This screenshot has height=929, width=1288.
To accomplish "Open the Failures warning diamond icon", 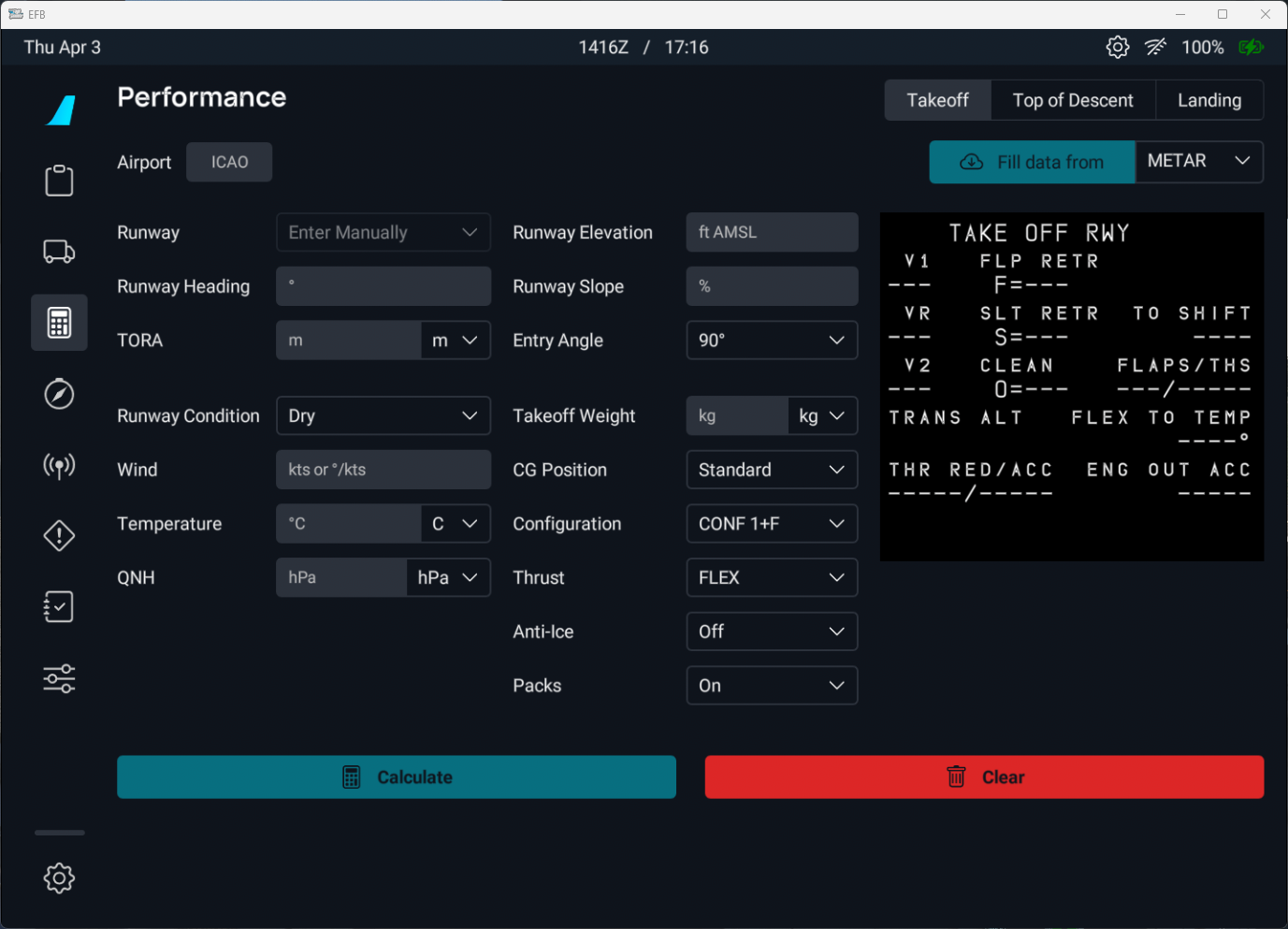I will (59, 536).
